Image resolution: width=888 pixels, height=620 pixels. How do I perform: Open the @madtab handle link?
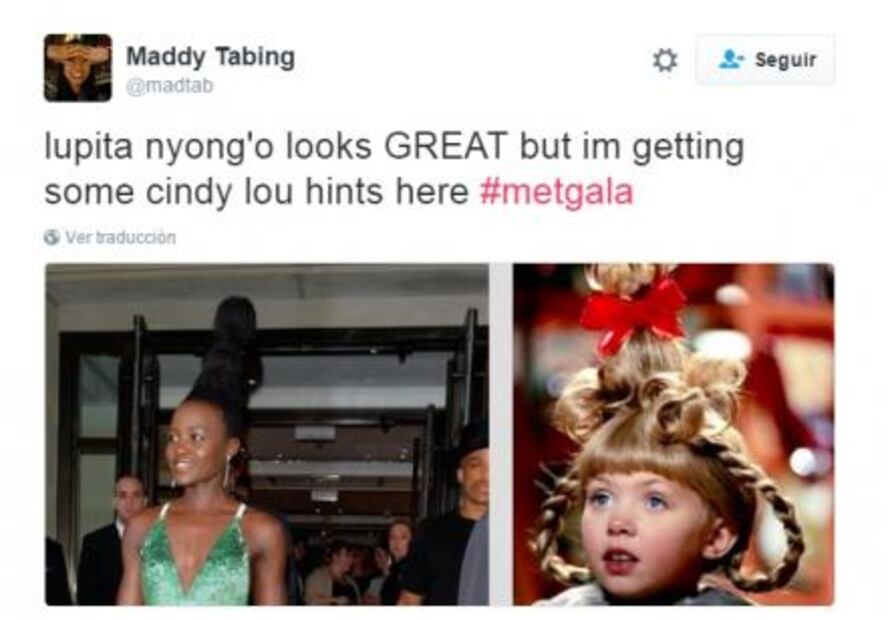tap(169, 86)
